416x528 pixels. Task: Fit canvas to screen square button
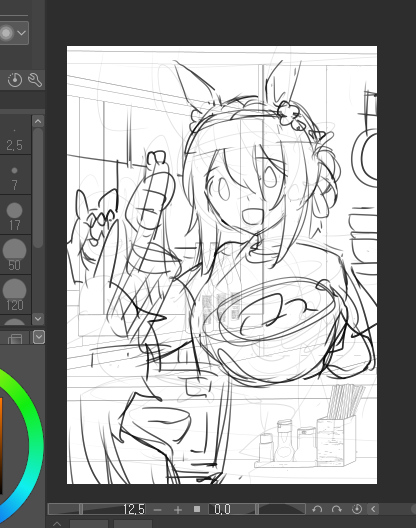197,509
